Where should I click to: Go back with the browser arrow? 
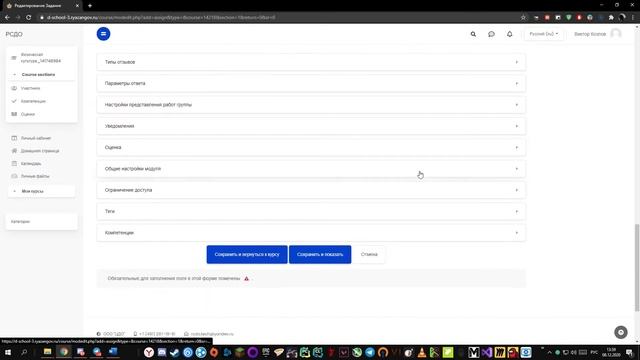click(x=7, y=18)
